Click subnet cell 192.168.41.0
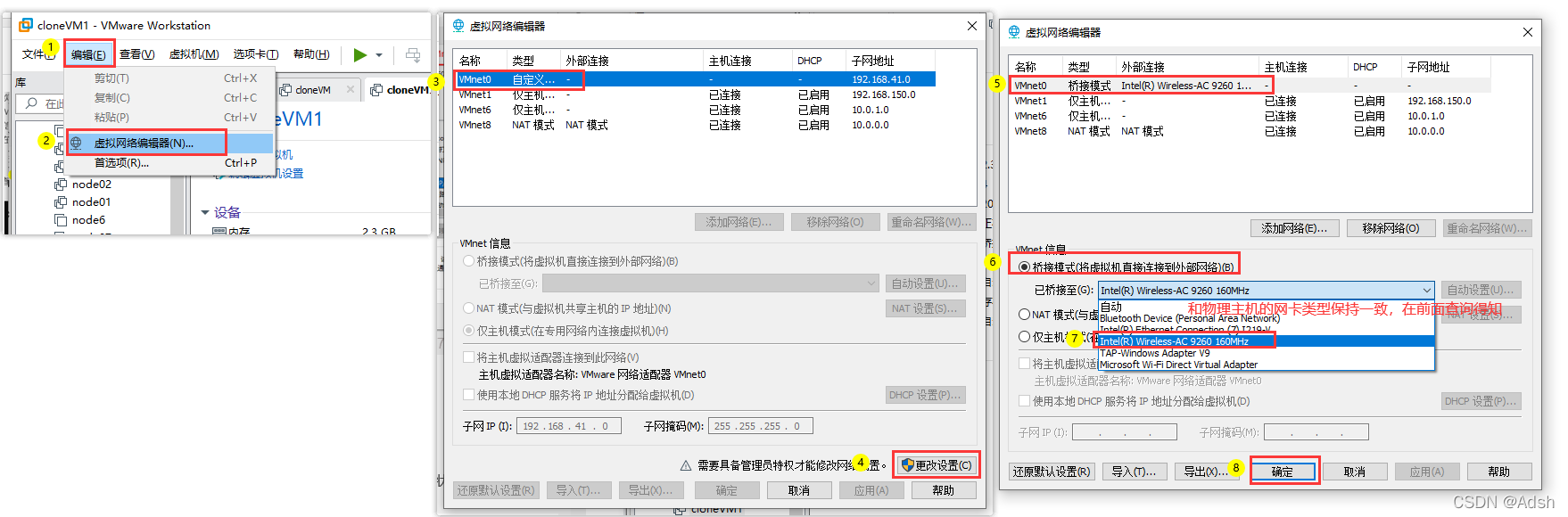Viewport: 1568px width, 517px height. 880,79
